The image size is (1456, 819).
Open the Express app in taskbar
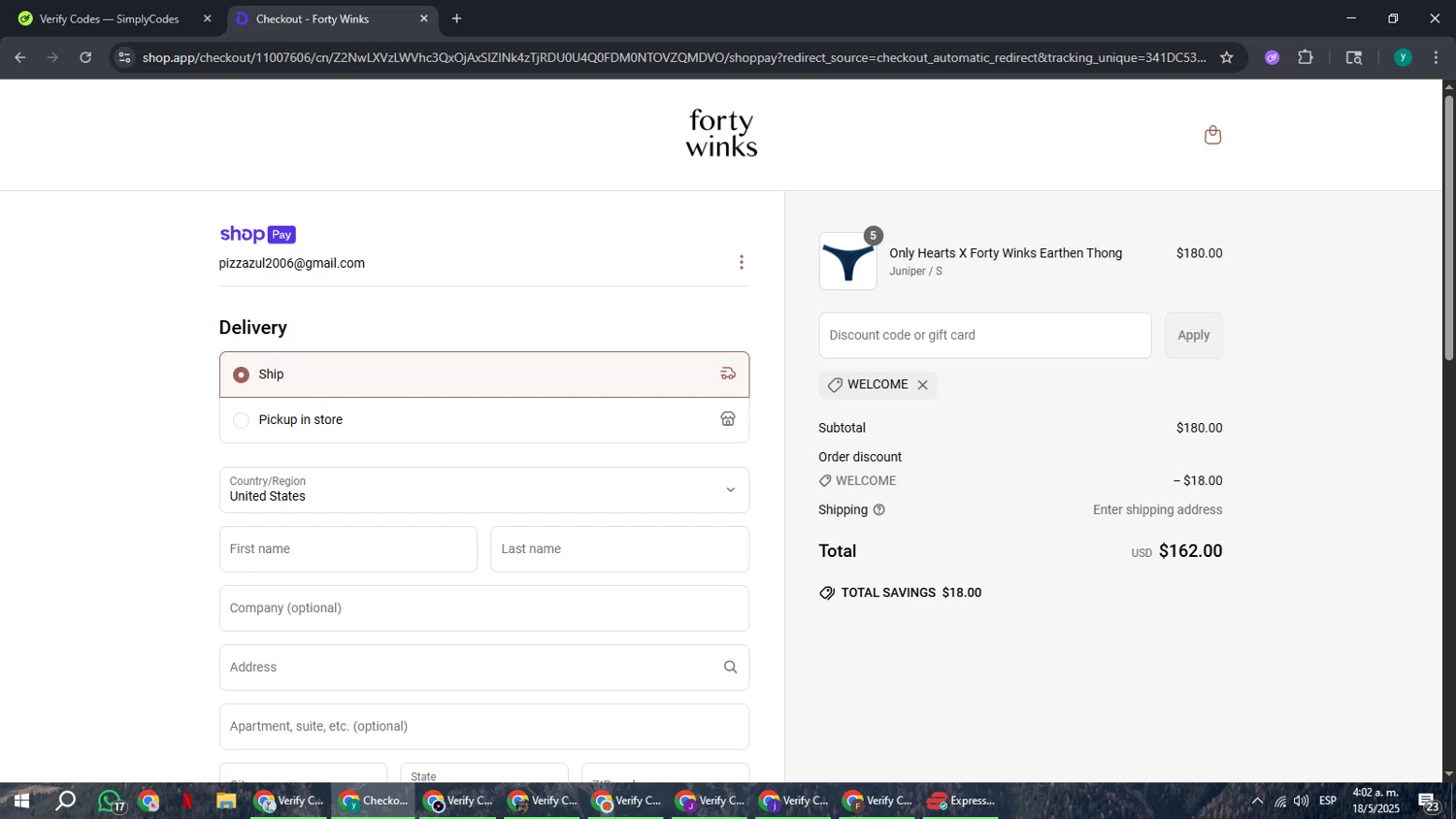(x=961, y=802)
